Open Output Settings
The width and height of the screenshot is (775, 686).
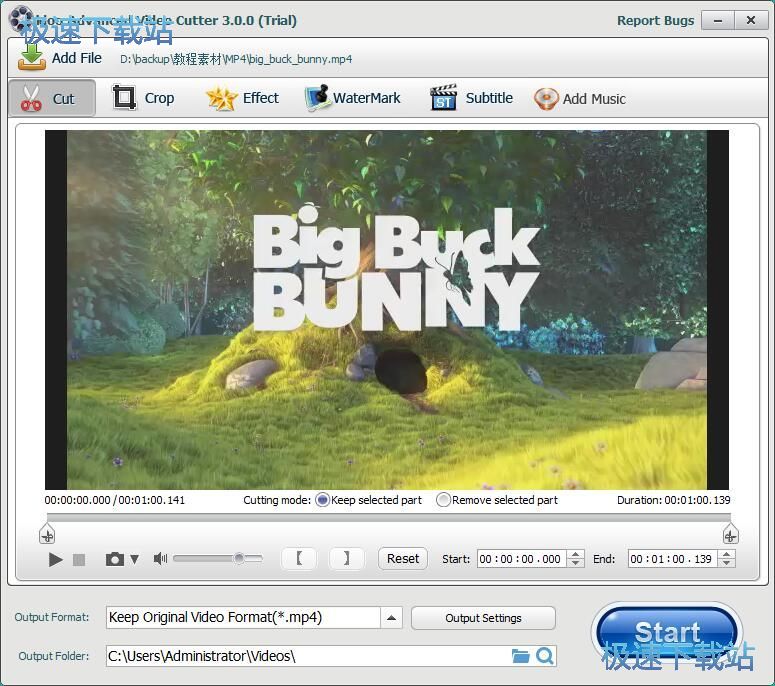[483, 618]
